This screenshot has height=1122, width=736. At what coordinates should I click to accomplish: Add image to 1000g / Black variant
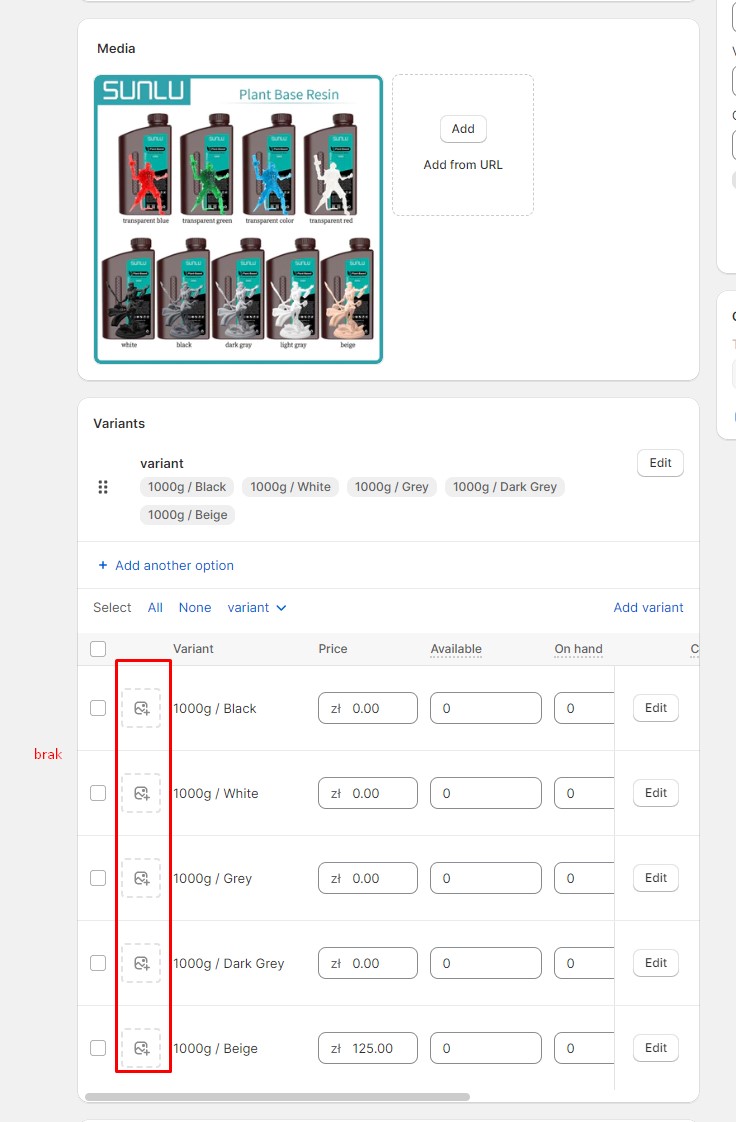(x=141, y=708)
